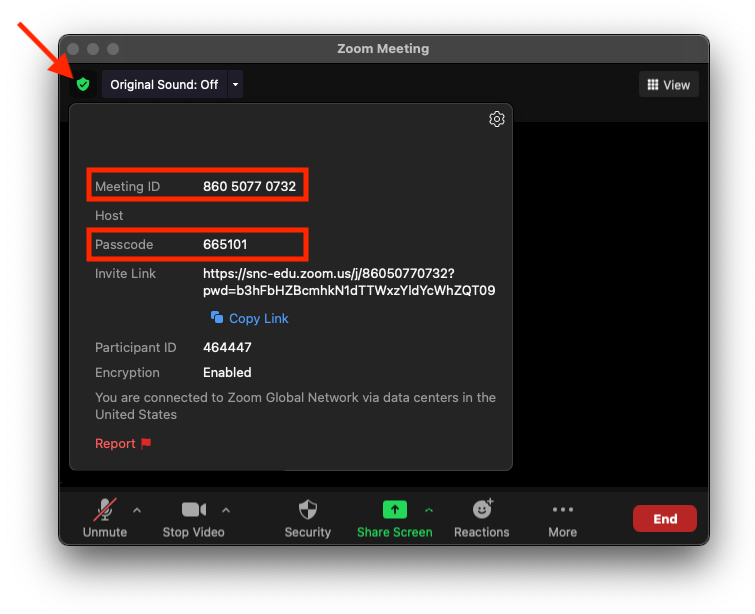The height and width of the screenshot is (614, 755).
Task: Click the Zoom Meeting window title
Action: (383, 49)
